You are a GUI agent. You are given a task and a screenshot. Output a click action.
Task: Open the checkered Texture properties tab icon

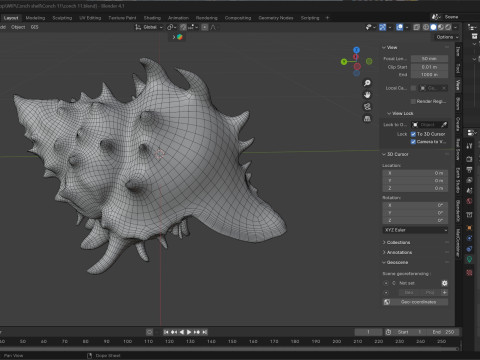pos(469,273)
